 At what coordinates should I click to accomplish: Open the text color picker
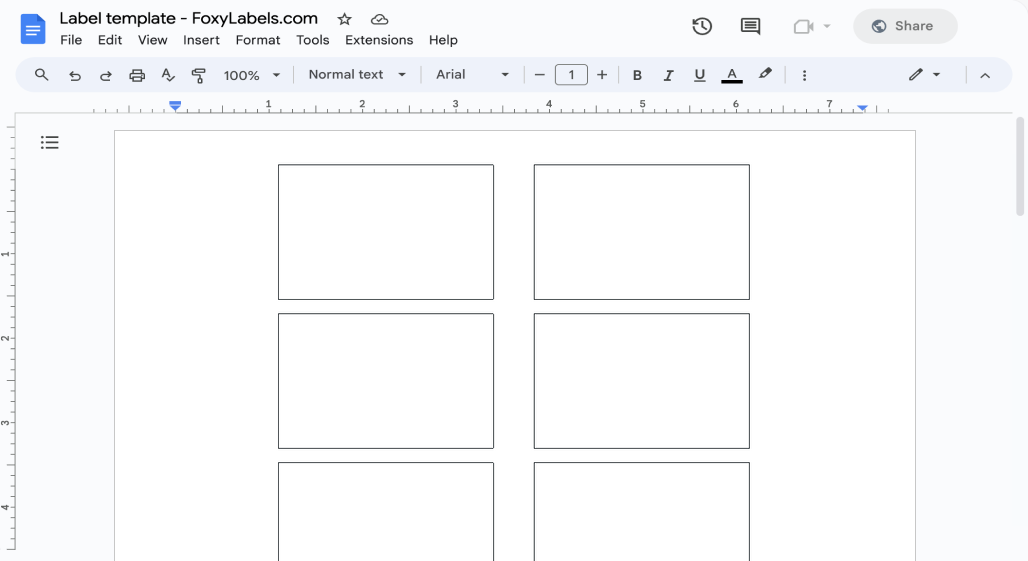coord(732,75)
